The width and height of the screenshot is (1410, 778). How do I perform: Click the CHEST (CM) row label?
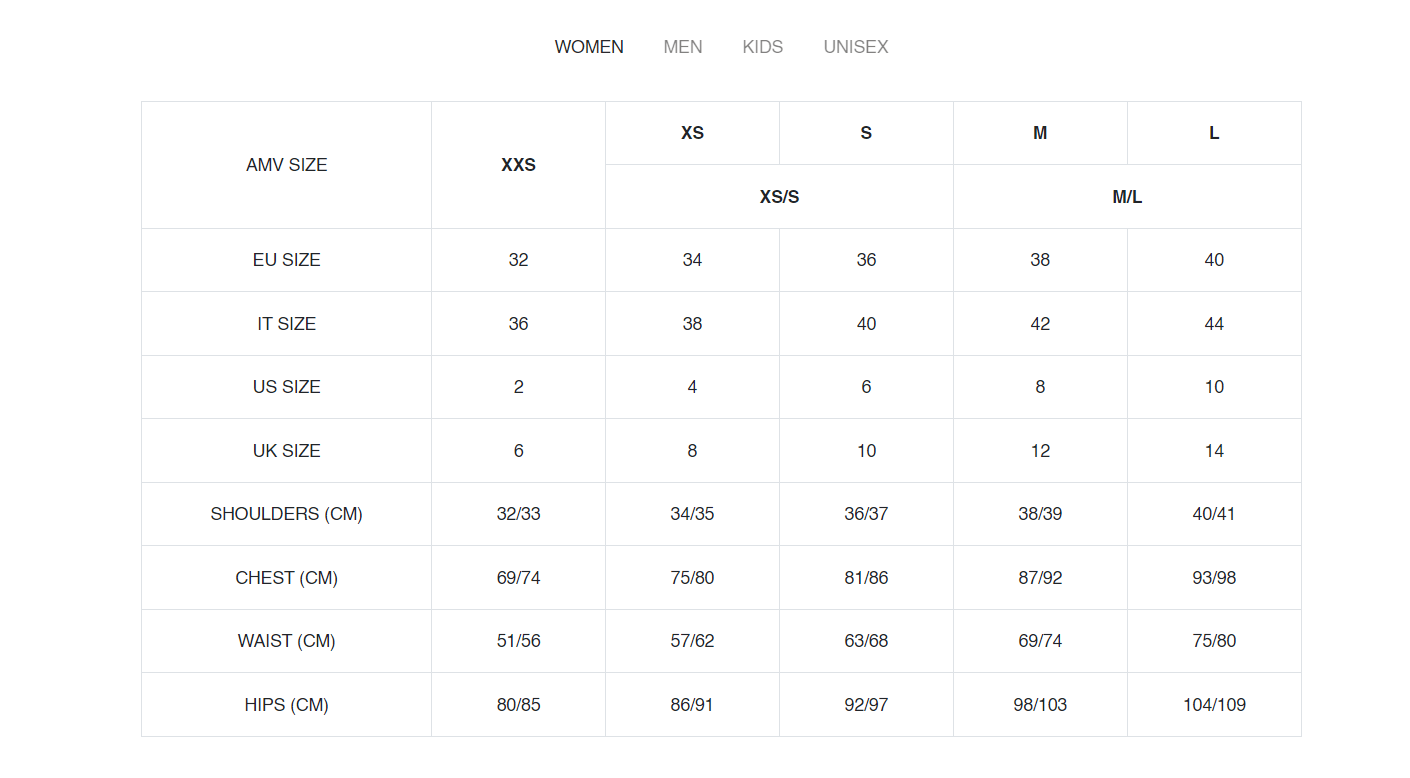[x=287, y=578]
